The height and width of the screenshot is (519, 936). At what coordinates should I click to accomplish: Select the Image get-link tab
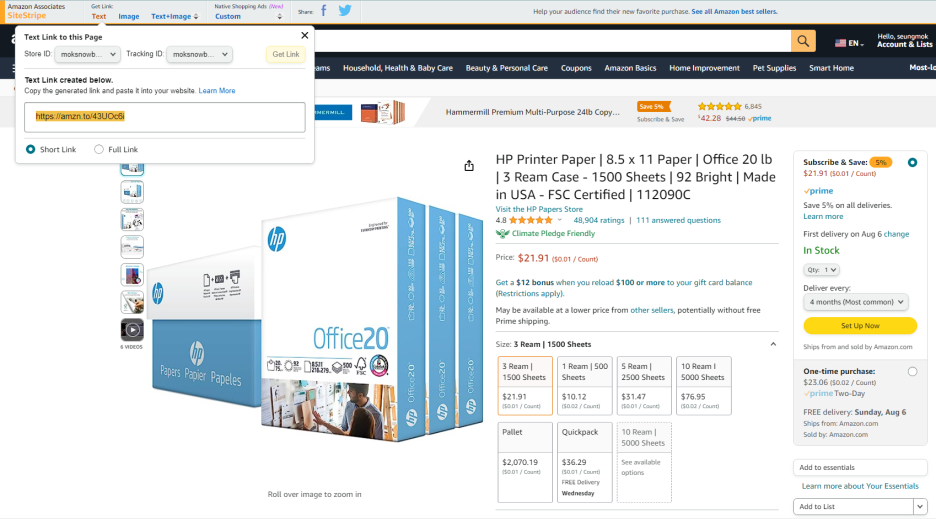128,16
